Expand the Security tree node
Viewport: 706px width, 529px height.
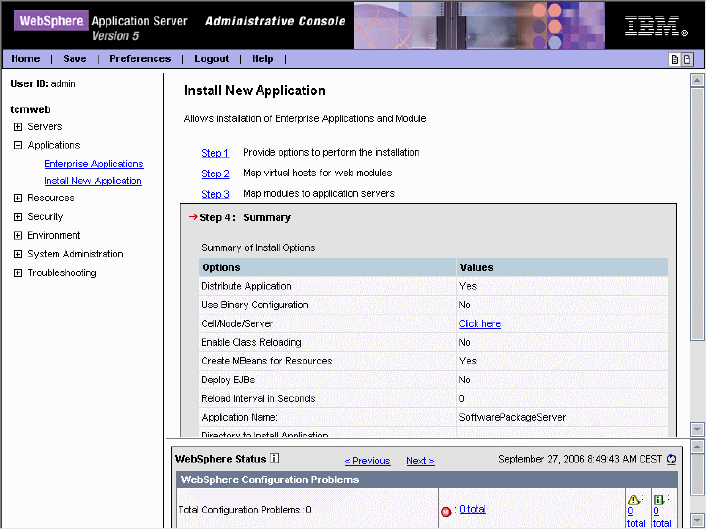[x=18, y=217]
